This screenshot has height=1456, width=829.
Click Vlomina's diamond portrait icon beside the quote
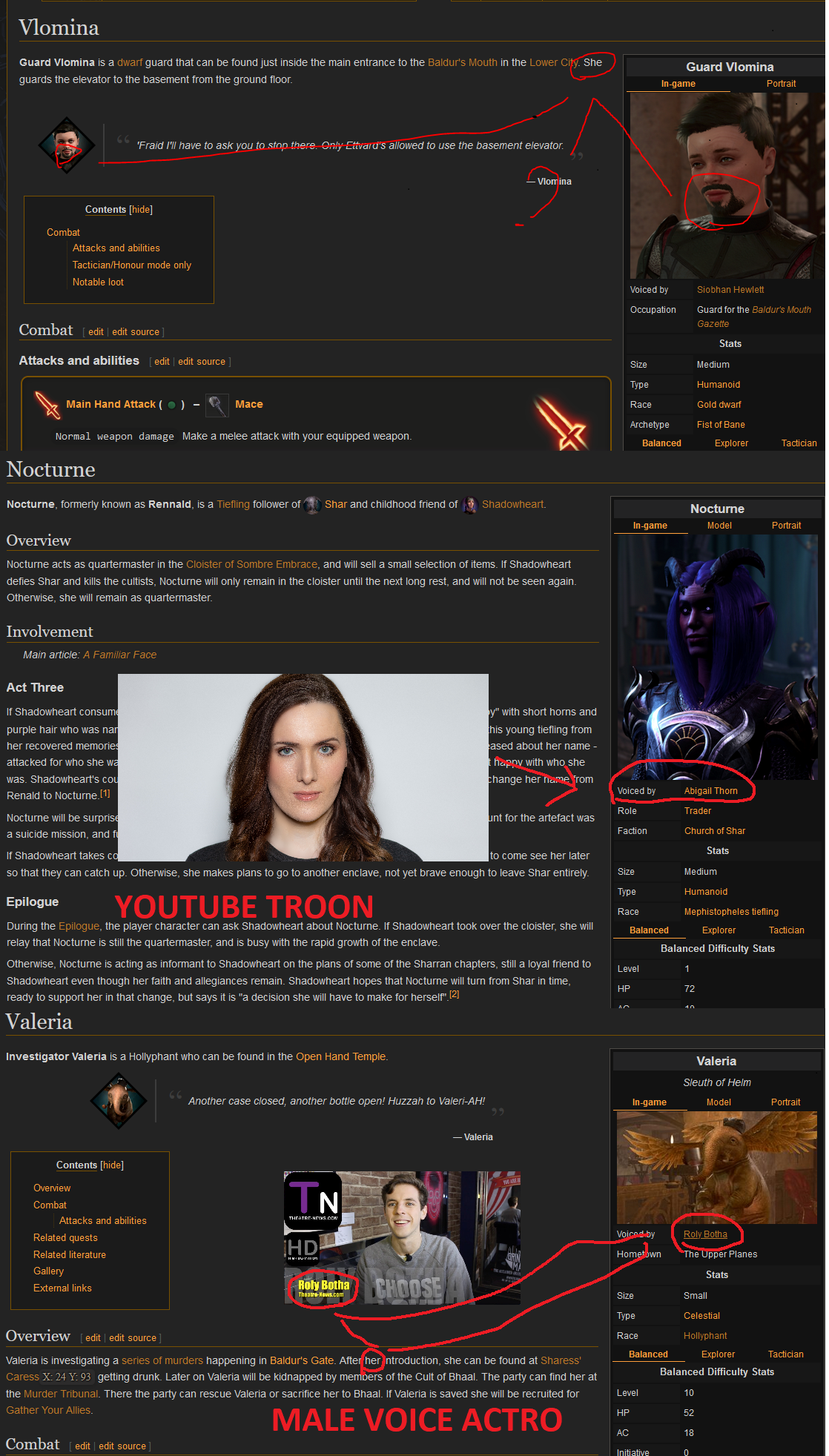(67, 145)
